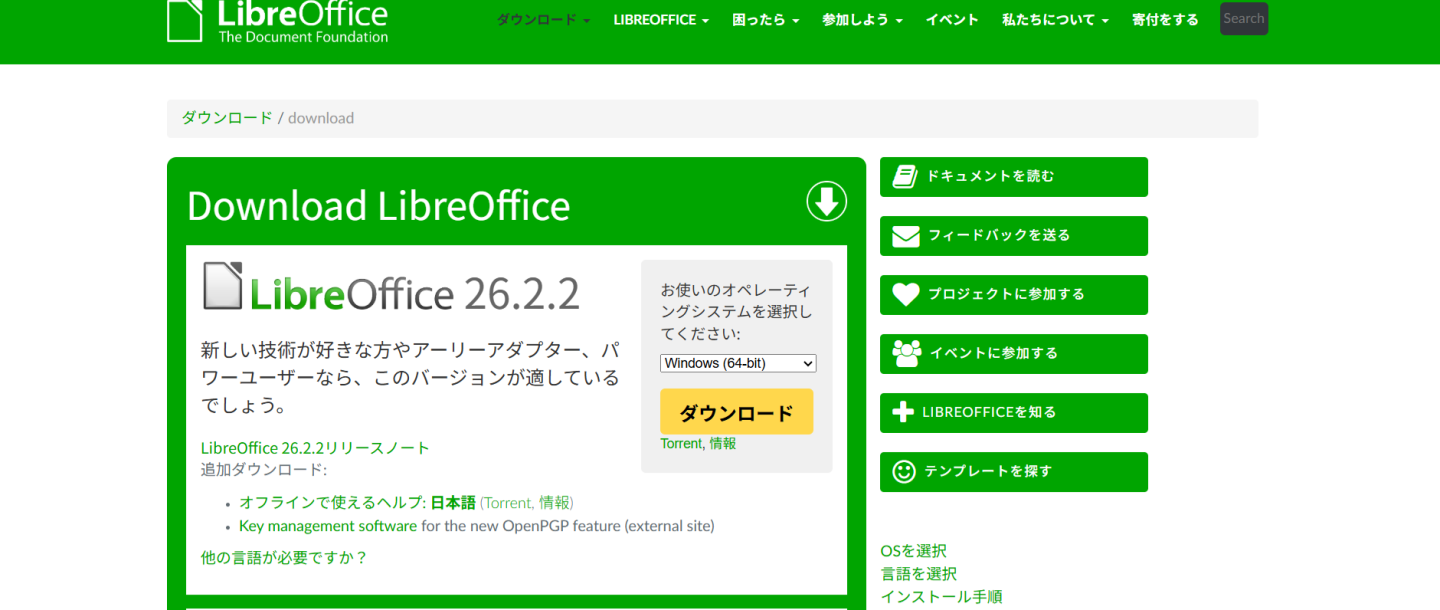The height and width of the screenshot is (610, 1440).
Task: Expand the 私たちについて navigation menu
Action: coord(1055,20)
